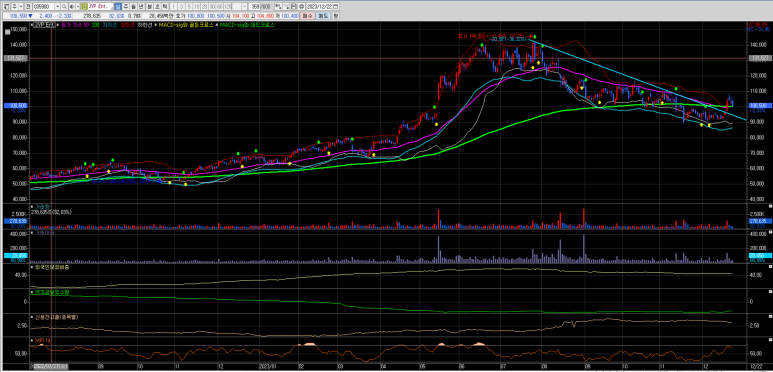Select the 일 (daily) period button
The image size is (773, 372).
click(x=118, y=6)
